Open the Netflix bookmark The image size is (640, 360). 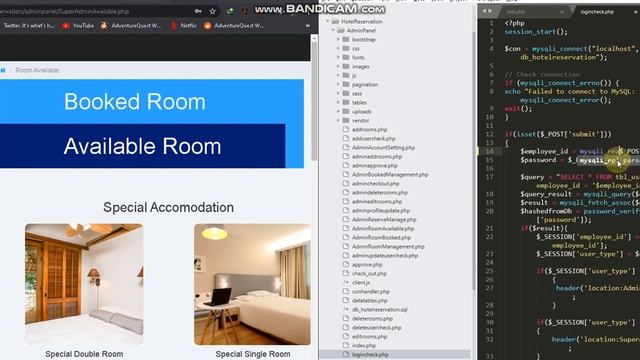tap(183, 25)
